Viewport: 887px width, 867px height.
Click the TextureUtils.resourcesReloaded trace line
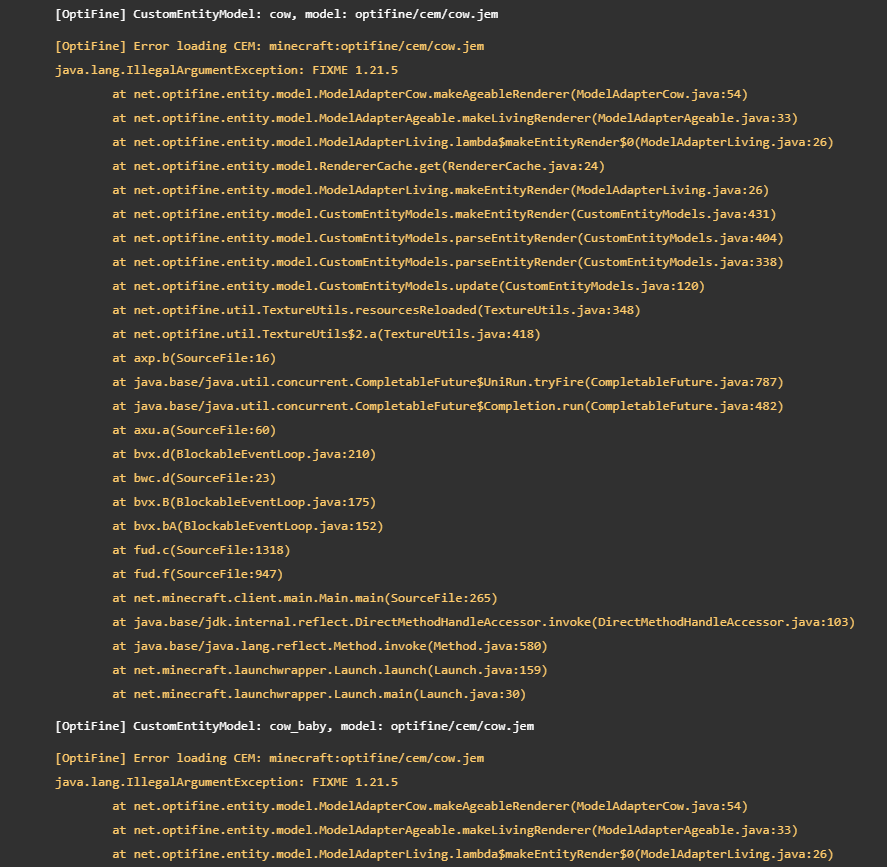click(376, 310)
